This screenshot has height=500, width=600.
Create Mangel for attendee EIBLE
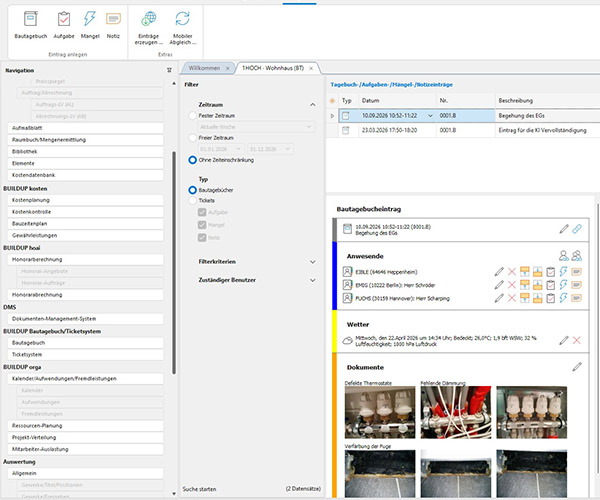pyautogui.click(x=563, y=272)
